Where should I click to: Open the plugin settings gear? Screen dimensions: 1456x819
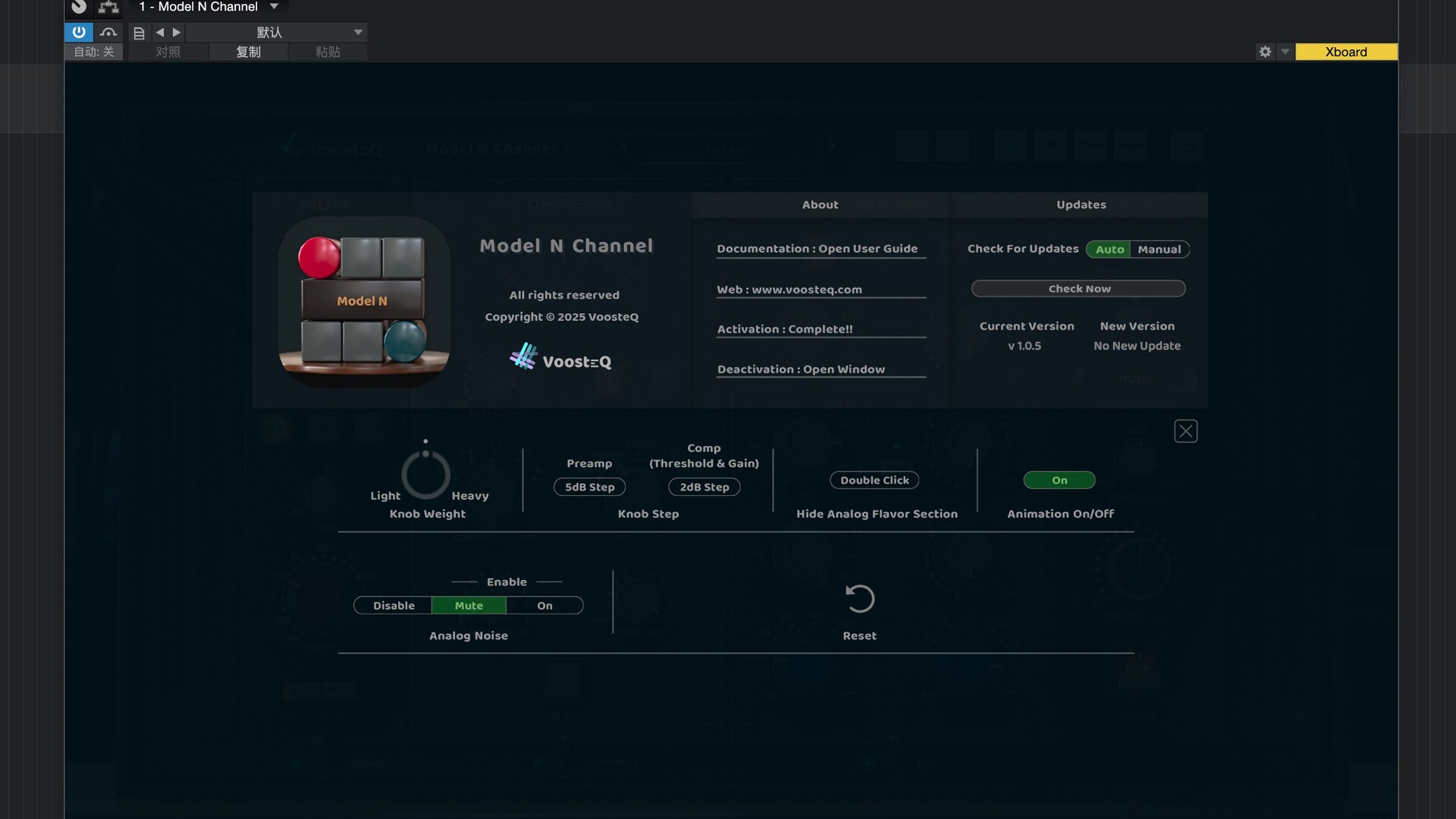[1265, 52]
